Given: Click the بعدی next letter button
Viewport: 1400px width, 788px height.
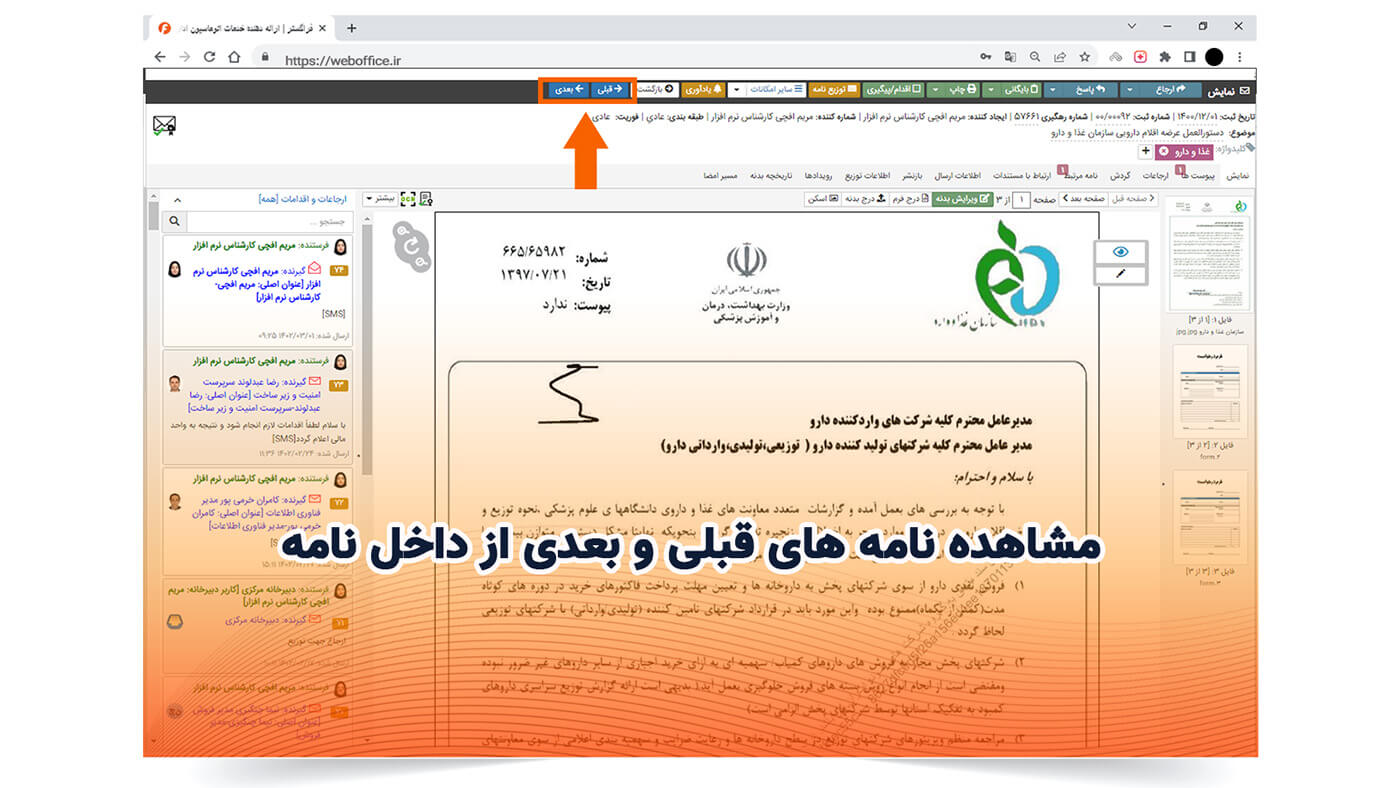Looking at the screenshot, I should [569, 89].
